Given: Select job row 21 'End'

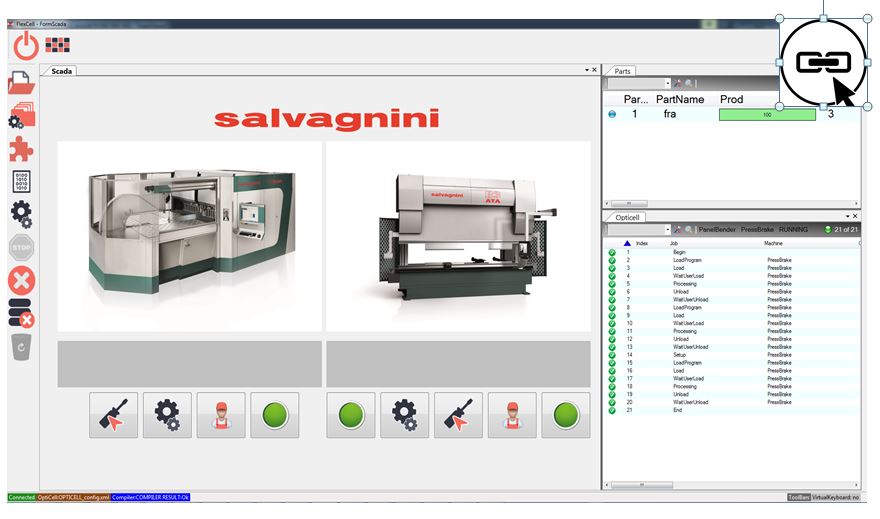Looking at the screenshot, I should [x=732, y=410].
